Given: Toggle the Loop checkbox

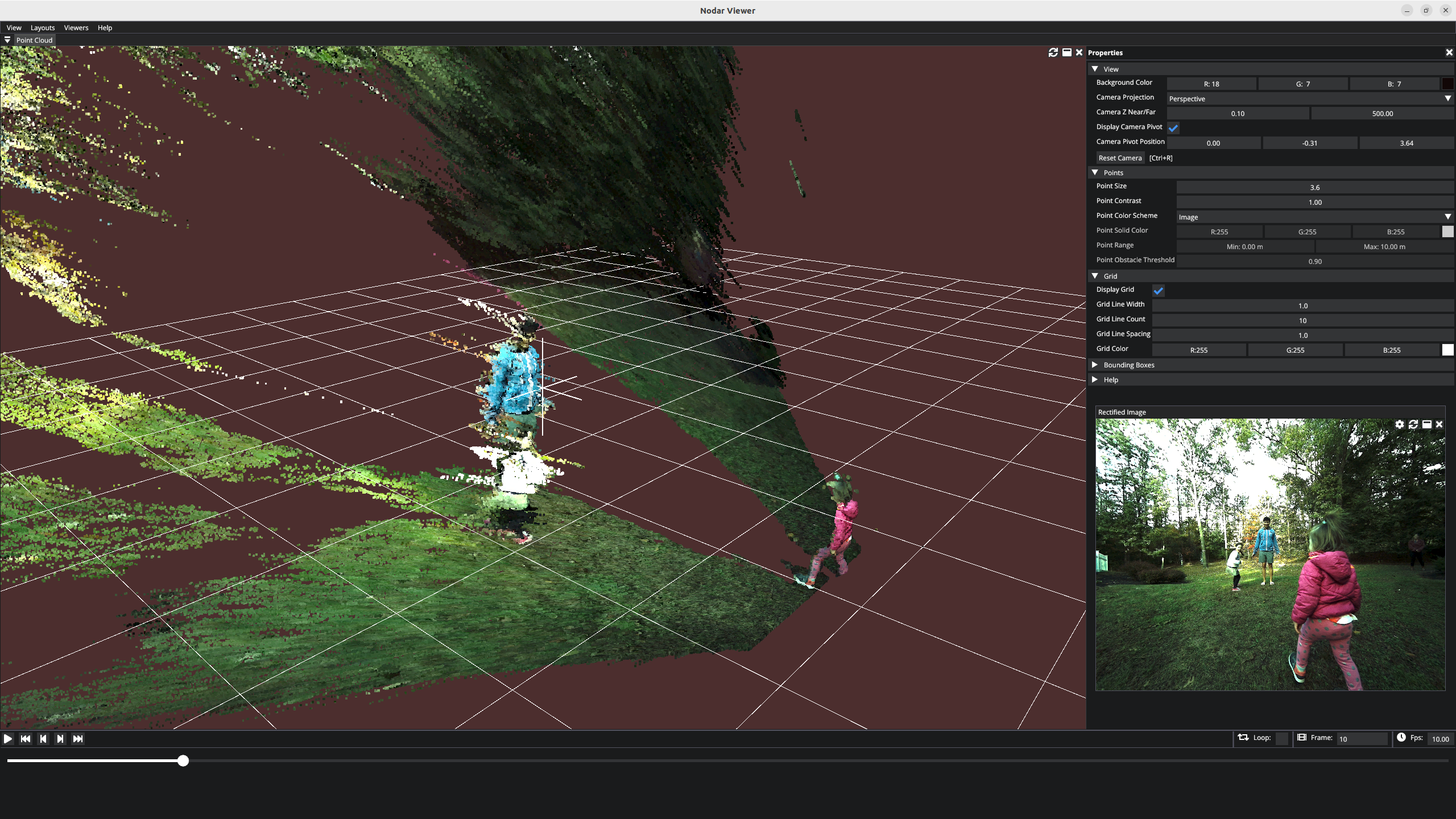Looking at the screenshot, I should tap(1282, 738).
